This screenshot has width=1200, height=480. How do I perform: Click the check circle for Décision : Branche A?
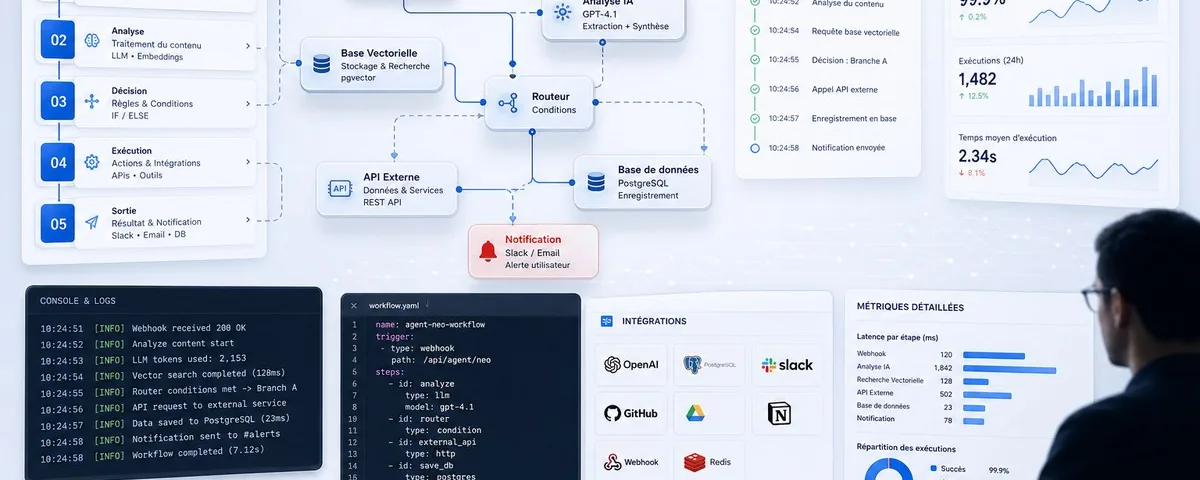pyautogui.click(x=754, y=60)
